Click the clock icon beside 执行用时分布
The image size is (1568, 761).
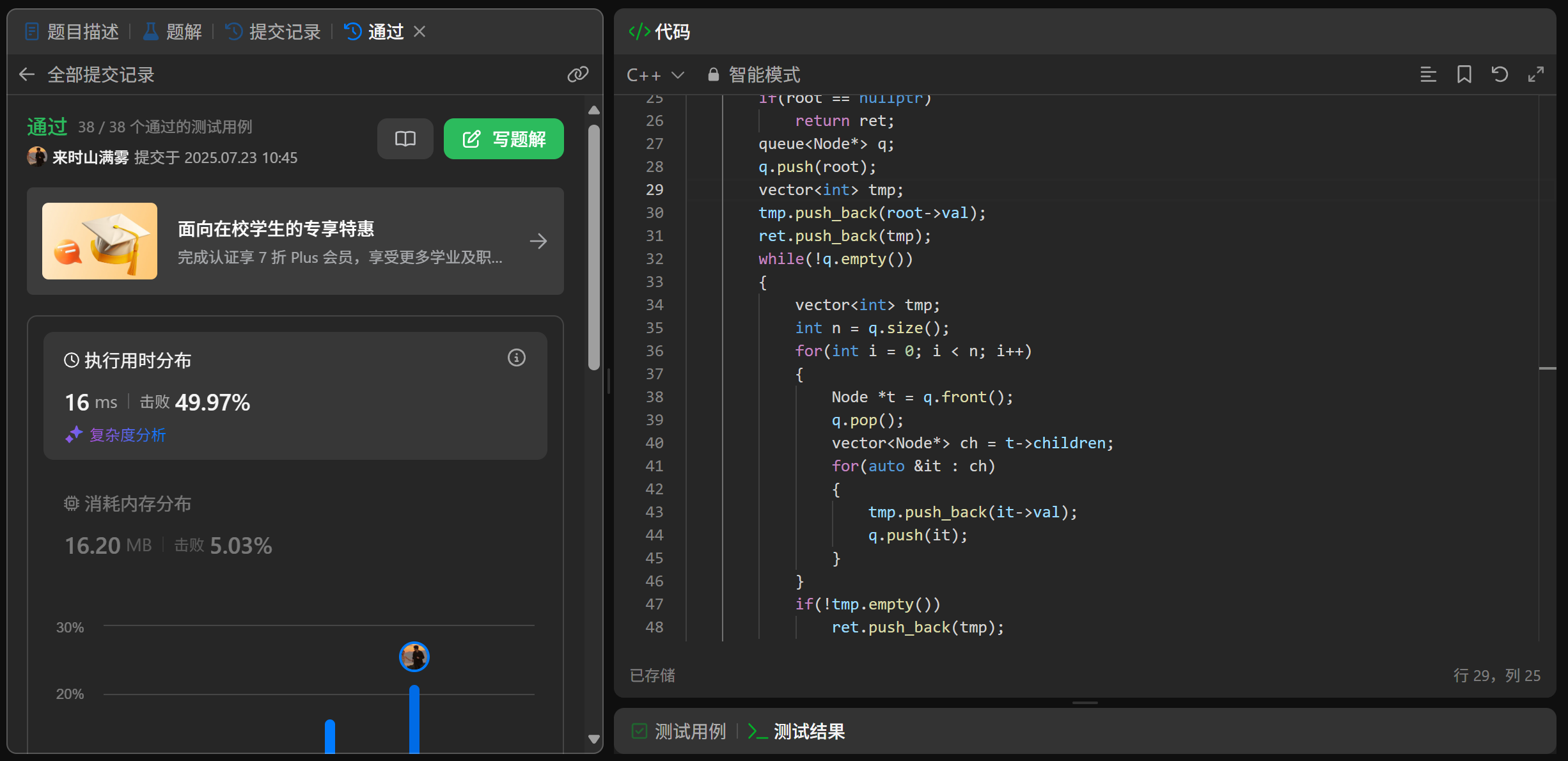[x=72, y=360]
